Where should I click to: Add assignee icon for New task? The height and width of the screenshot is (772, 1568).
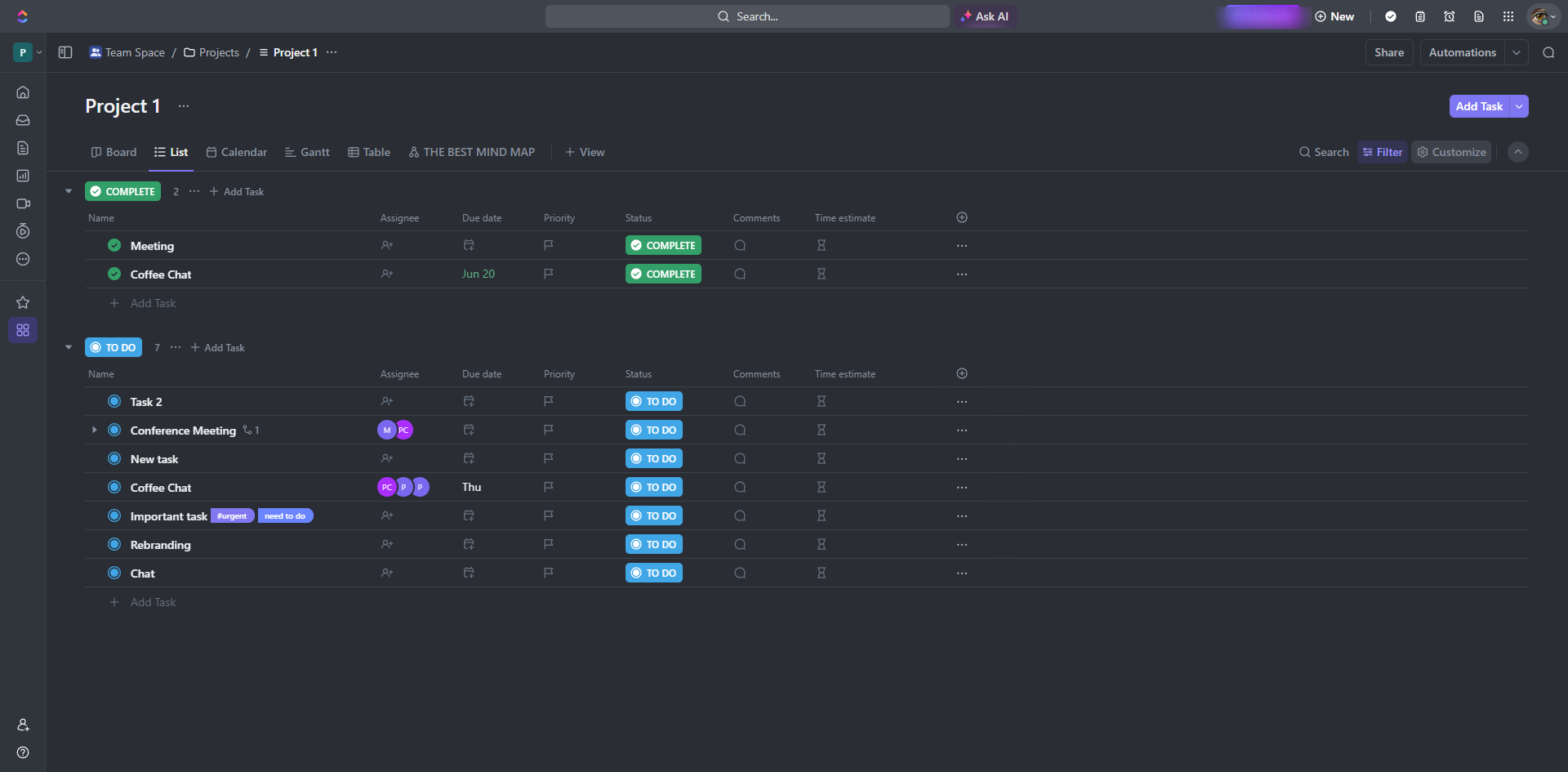[x=387, y=458]
